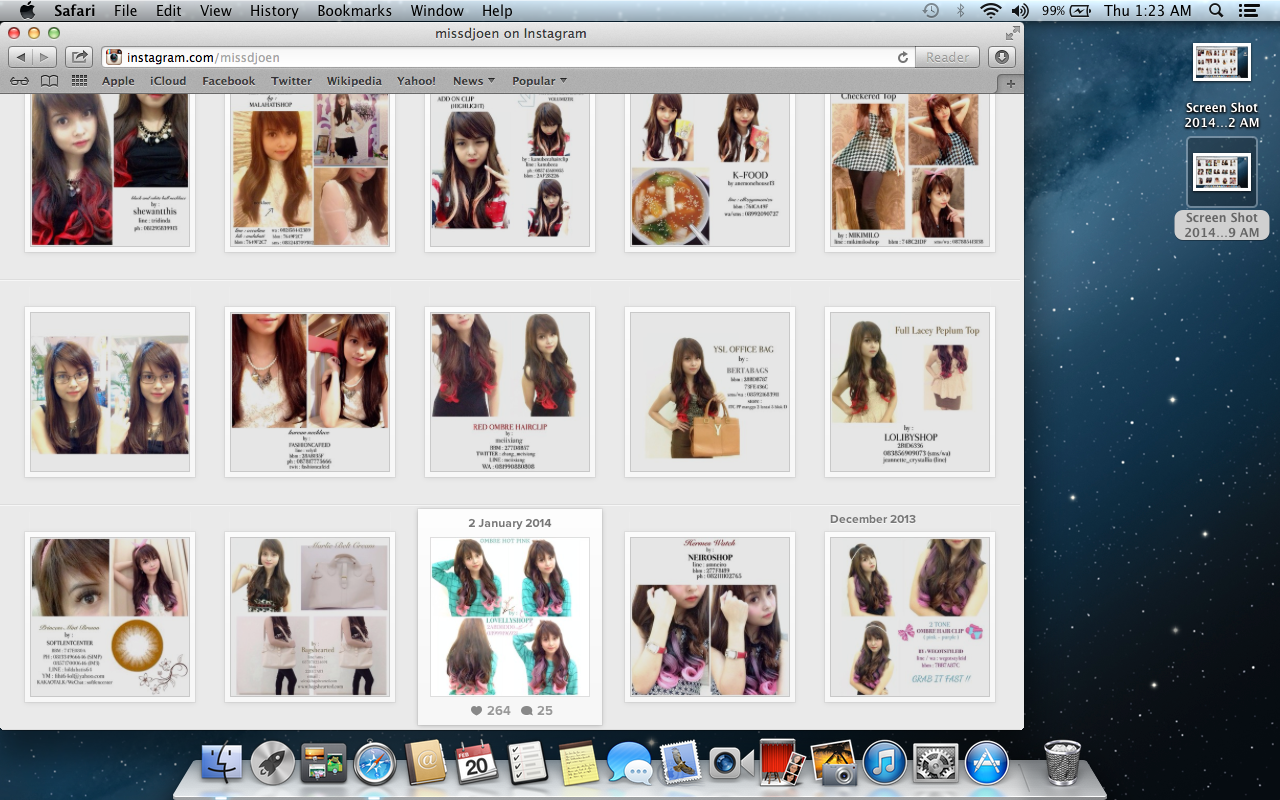This screenshot has height=800, width=1280.
Task: Show bookmarks with the open book icon
Action: pyautogui.click(x=49, y=81)
